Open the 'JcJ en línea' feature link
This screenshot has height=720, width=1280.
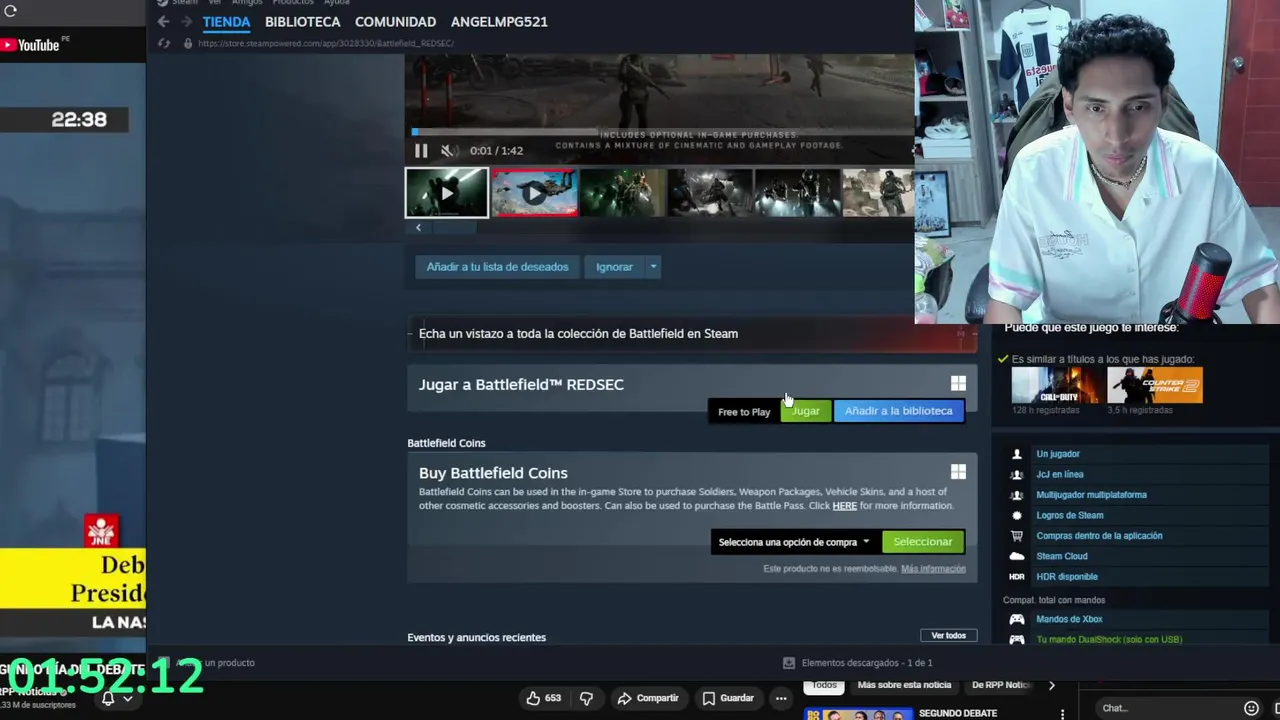point(1059,475)
